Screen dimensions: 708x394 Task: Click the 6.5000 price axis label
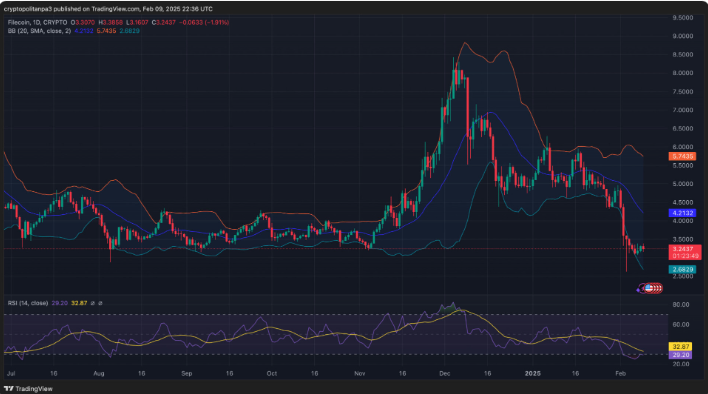(683, 129)
